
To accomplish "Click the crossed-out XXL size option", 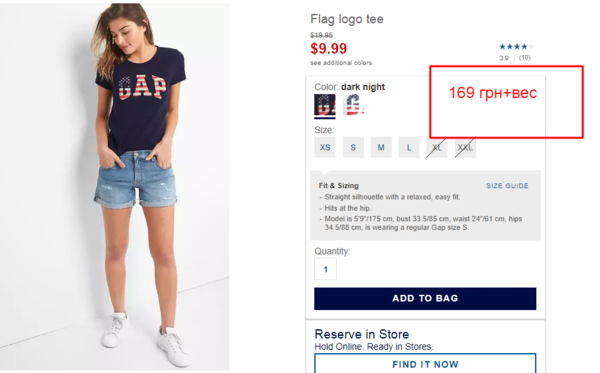I will 465,147.
